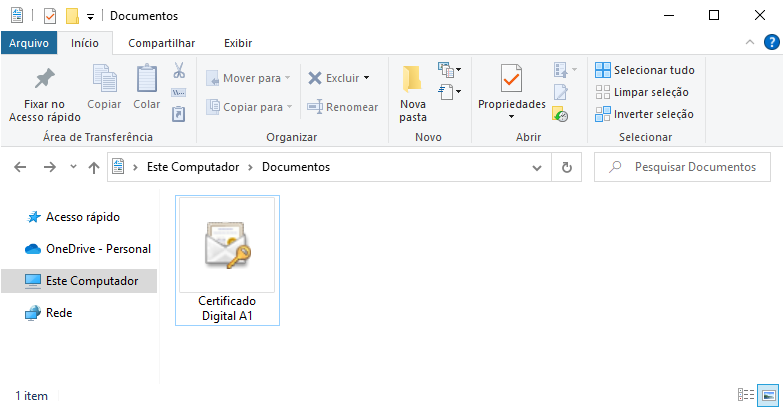
Task: Open Help with the blue question icon
Action: 772,42
